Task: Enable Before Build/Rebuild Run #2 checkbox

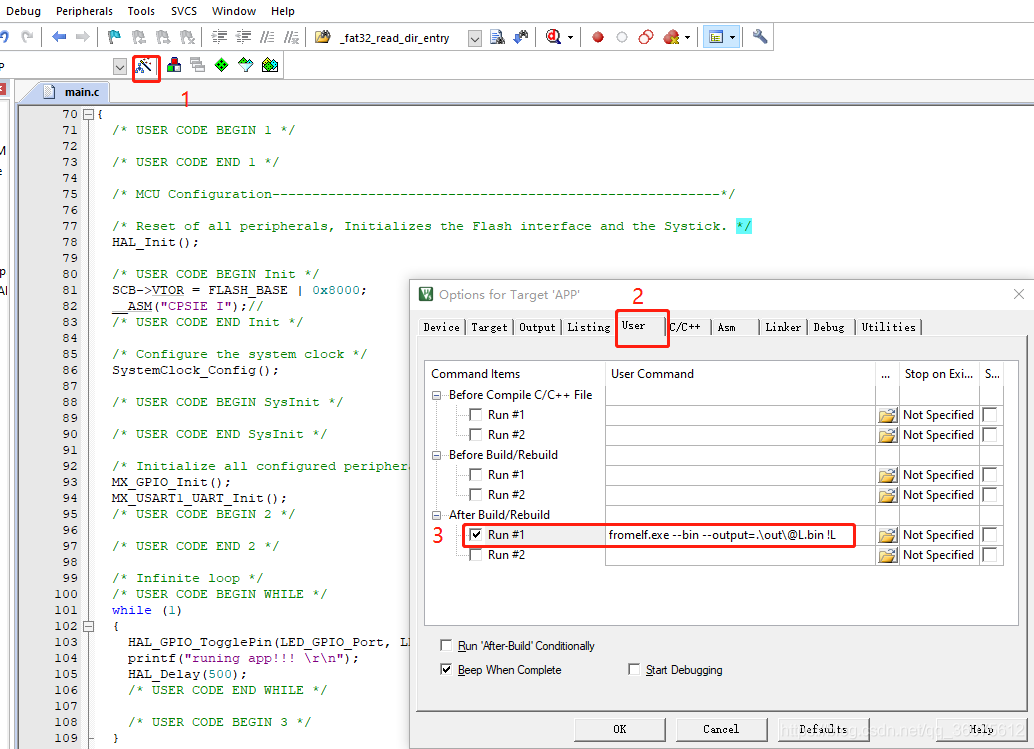Action: [x=475, y=494]
